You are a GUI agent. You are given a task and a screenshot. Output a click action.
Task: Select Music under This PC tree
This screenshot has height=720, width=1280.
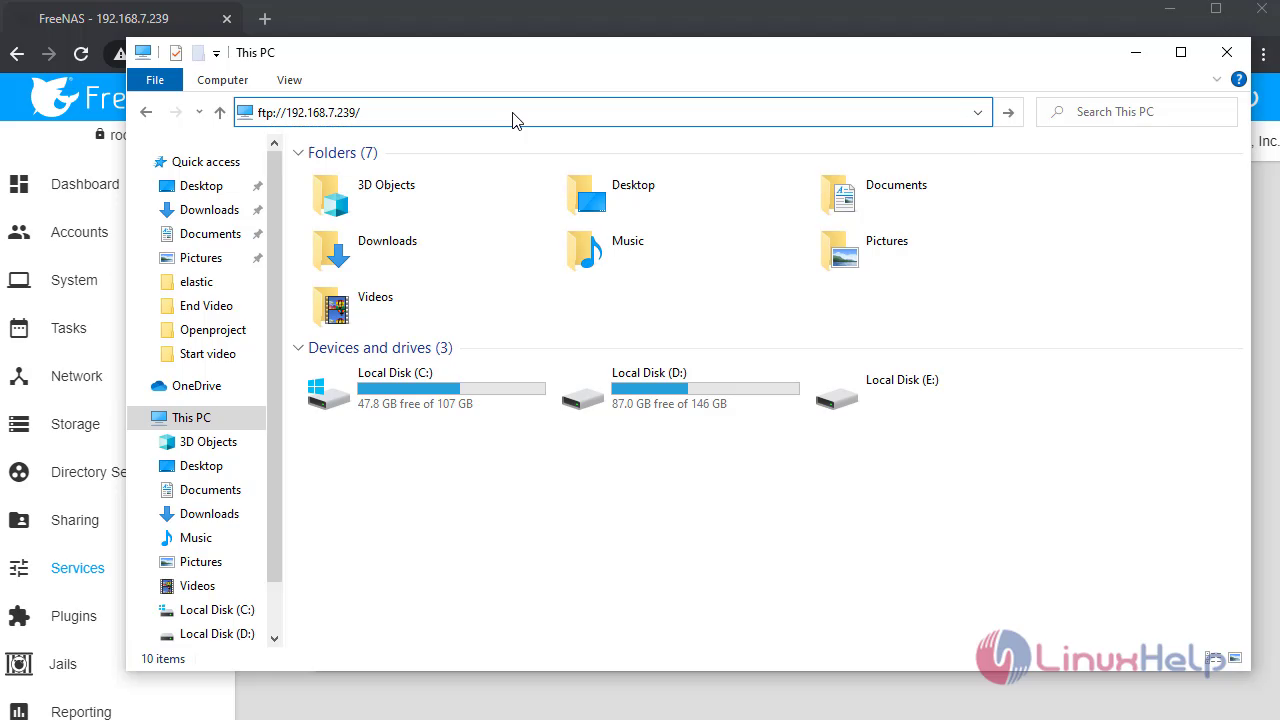195,538
